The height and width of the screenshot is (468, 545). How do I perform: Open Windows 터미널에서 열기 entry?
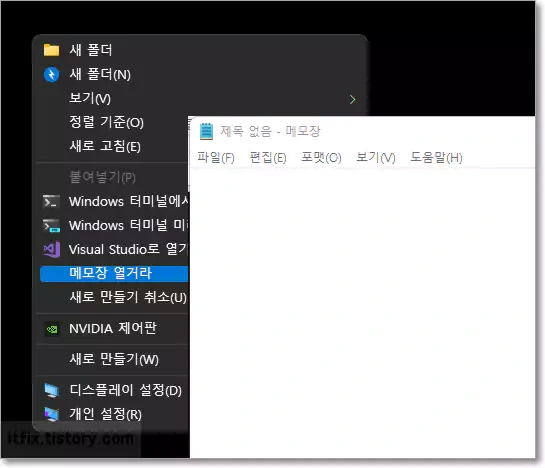tap(114, 201)
